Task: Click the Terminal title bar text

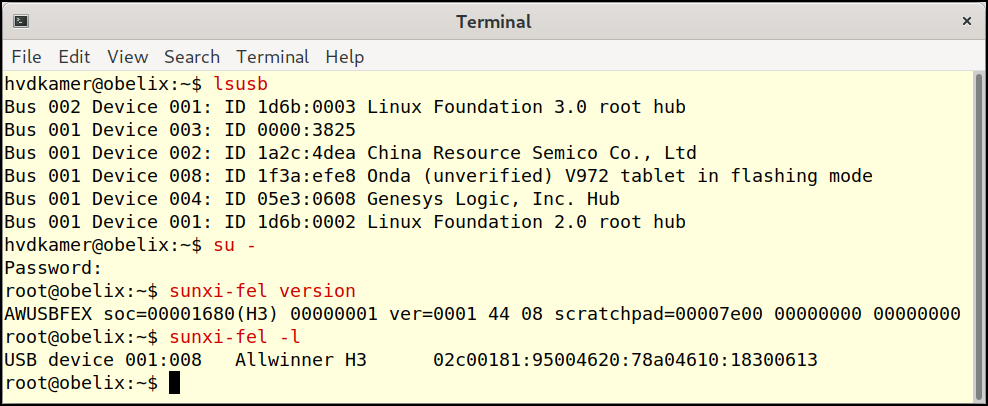Action: click(x=493, y=22)
